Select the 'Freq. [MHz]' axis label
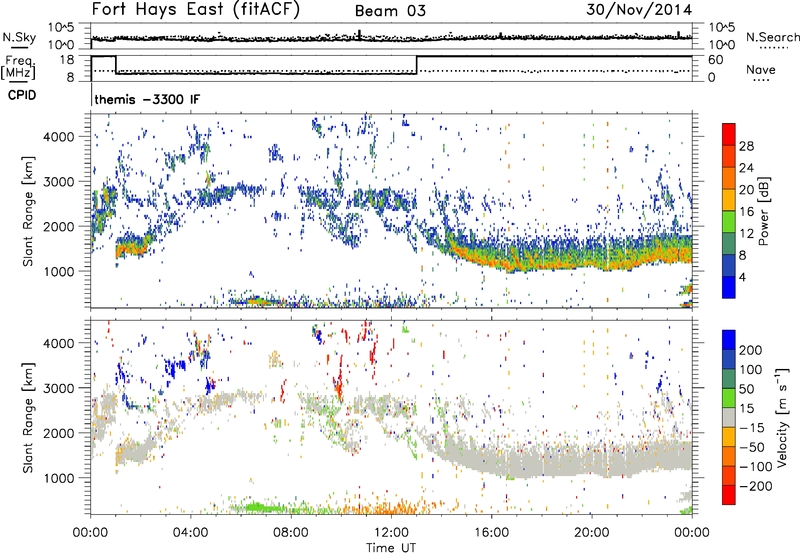Image resolution: width=800 pixels, height=554 pixels. (x=18, y=67)
